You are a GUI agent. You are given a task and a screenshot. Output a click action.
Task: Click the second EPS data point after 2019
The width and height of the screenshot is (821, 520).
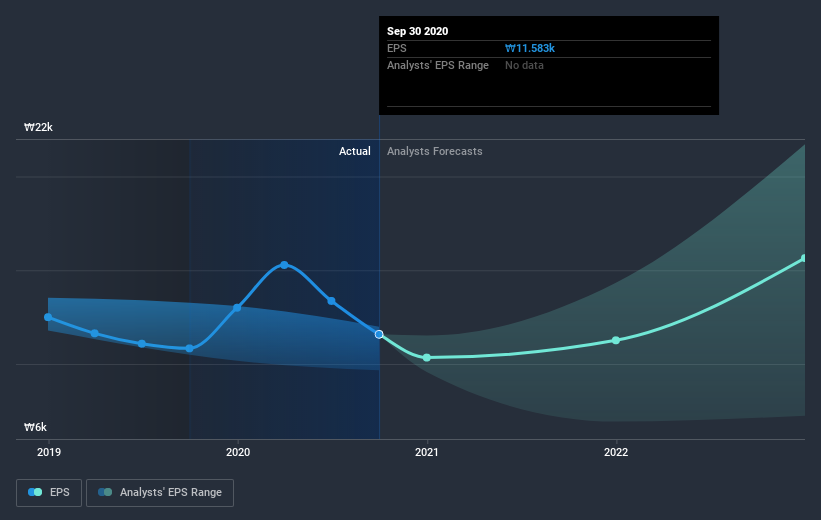point(95,334)
